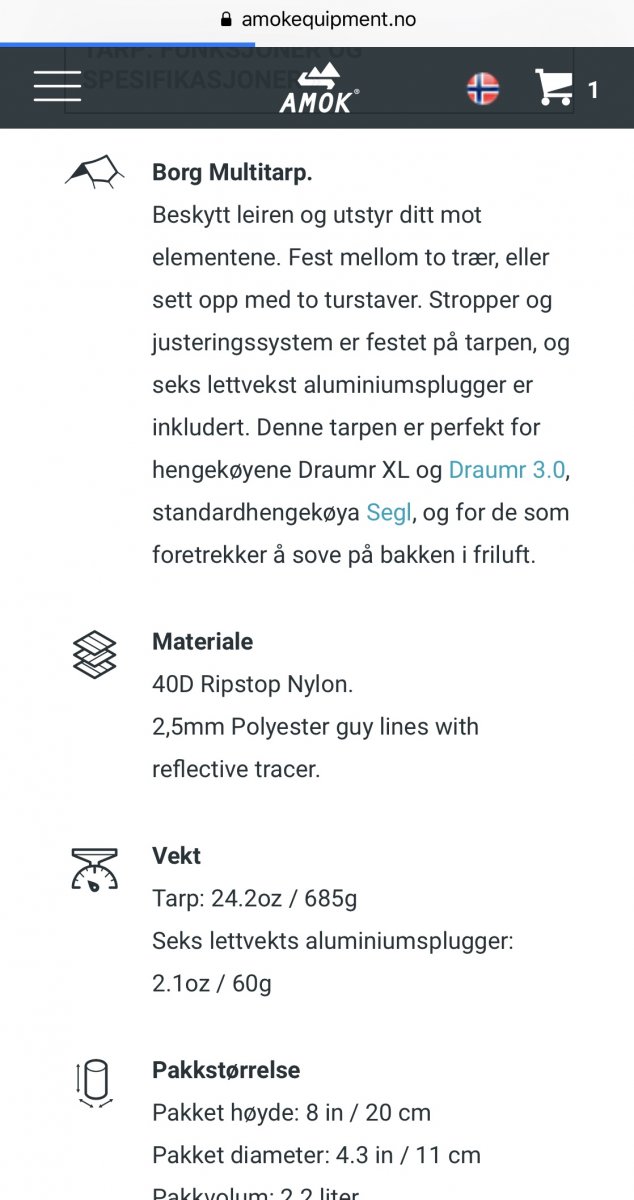The image size is (634, 1200).
Task: Tap the Materiale heading
Action: pos(202,642)
